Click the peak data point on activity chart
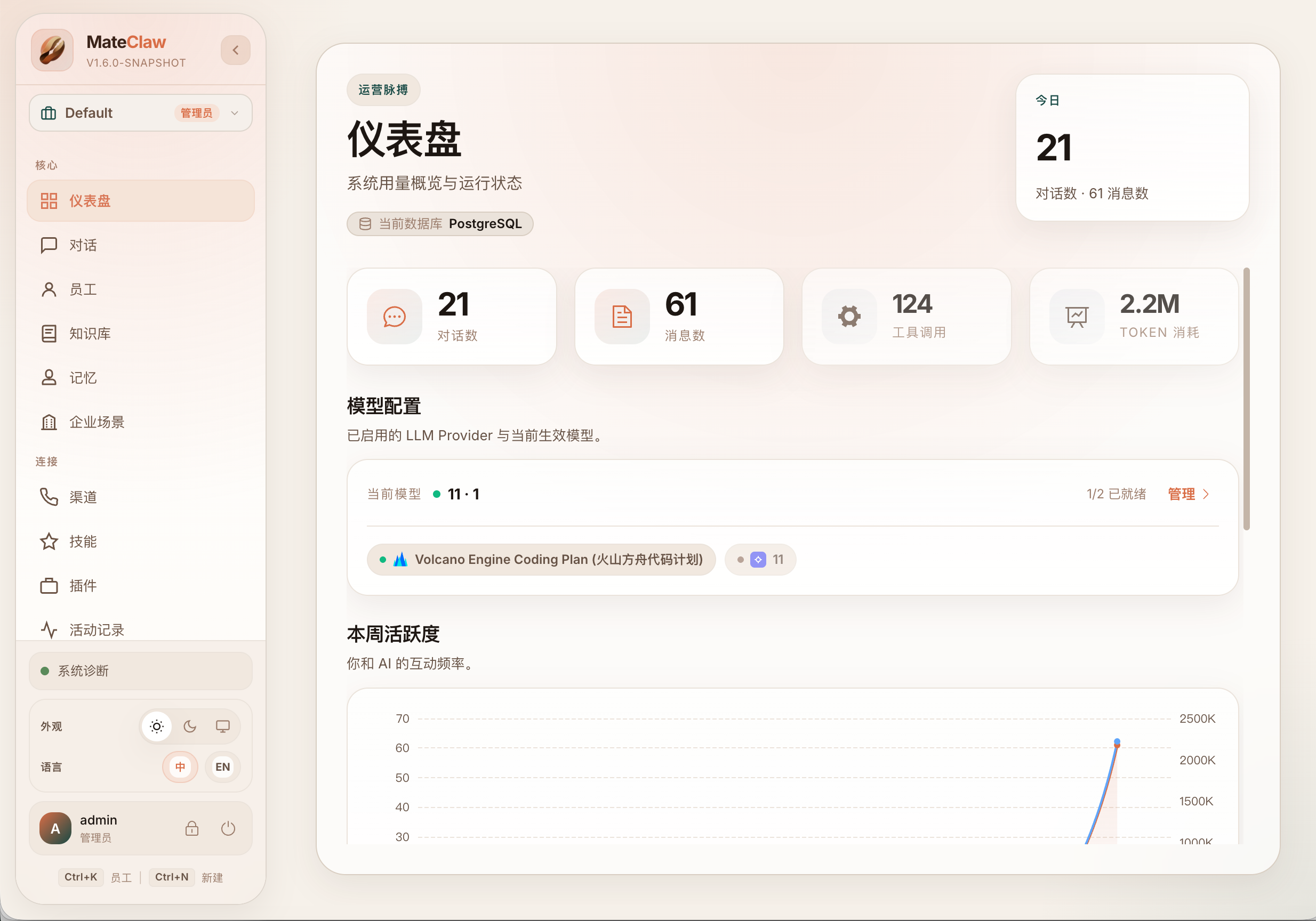 [x=1117, y=742]
